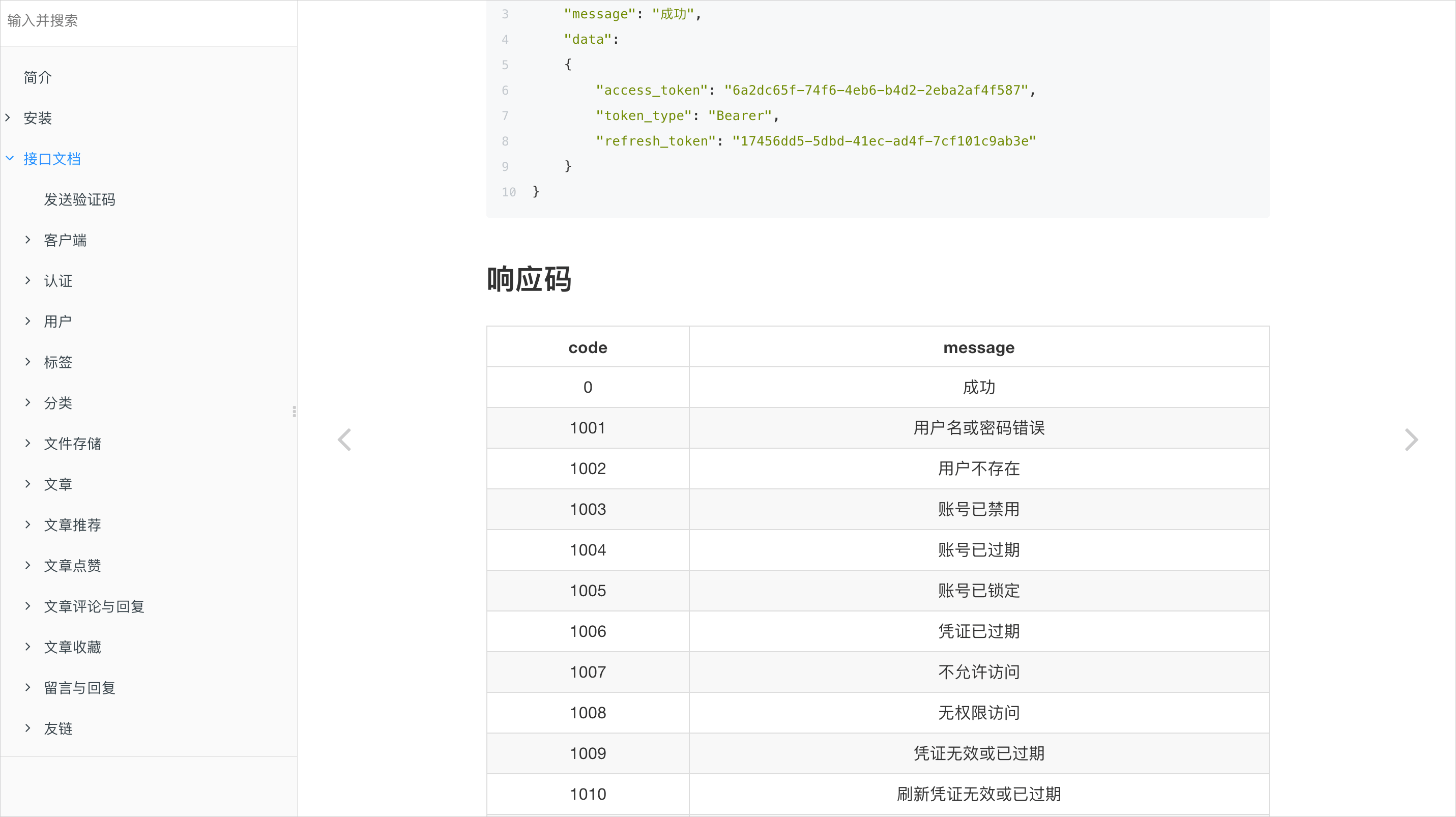The height and width of the screenshot is (817, 1456).
Task: Select 文章收藏 in sidebar
Action: pyautogui.click(x=72, y=647)
